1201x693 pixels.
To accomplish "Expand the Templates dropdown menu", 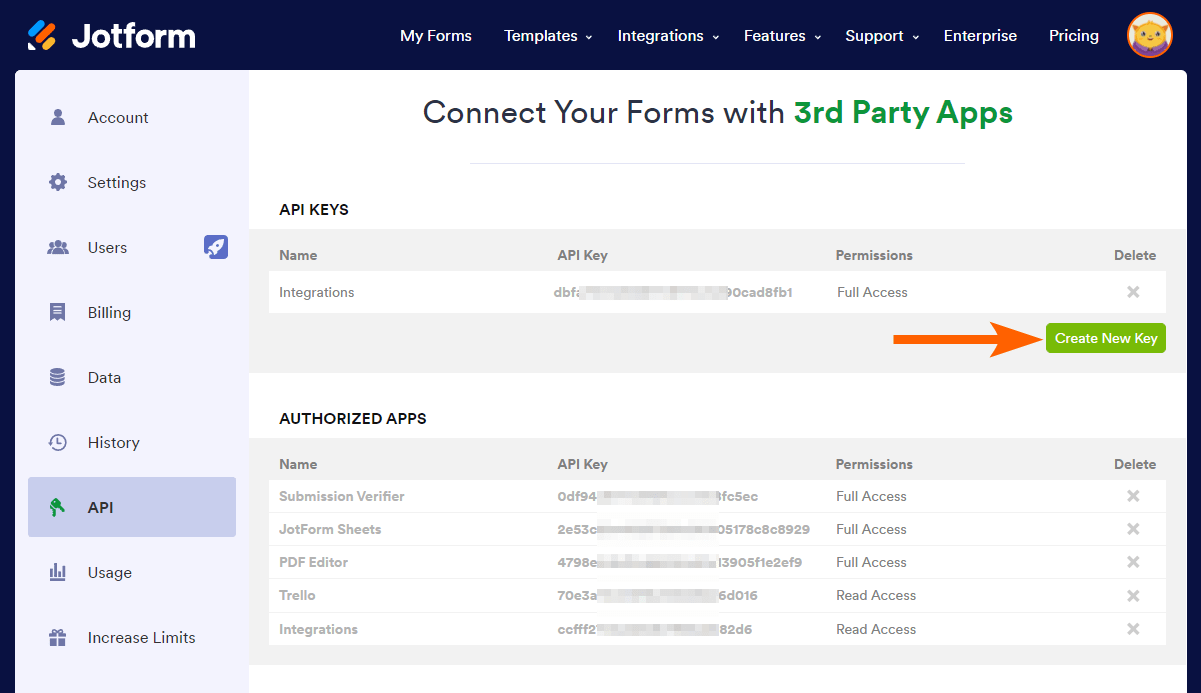I will tap(548, 36).
